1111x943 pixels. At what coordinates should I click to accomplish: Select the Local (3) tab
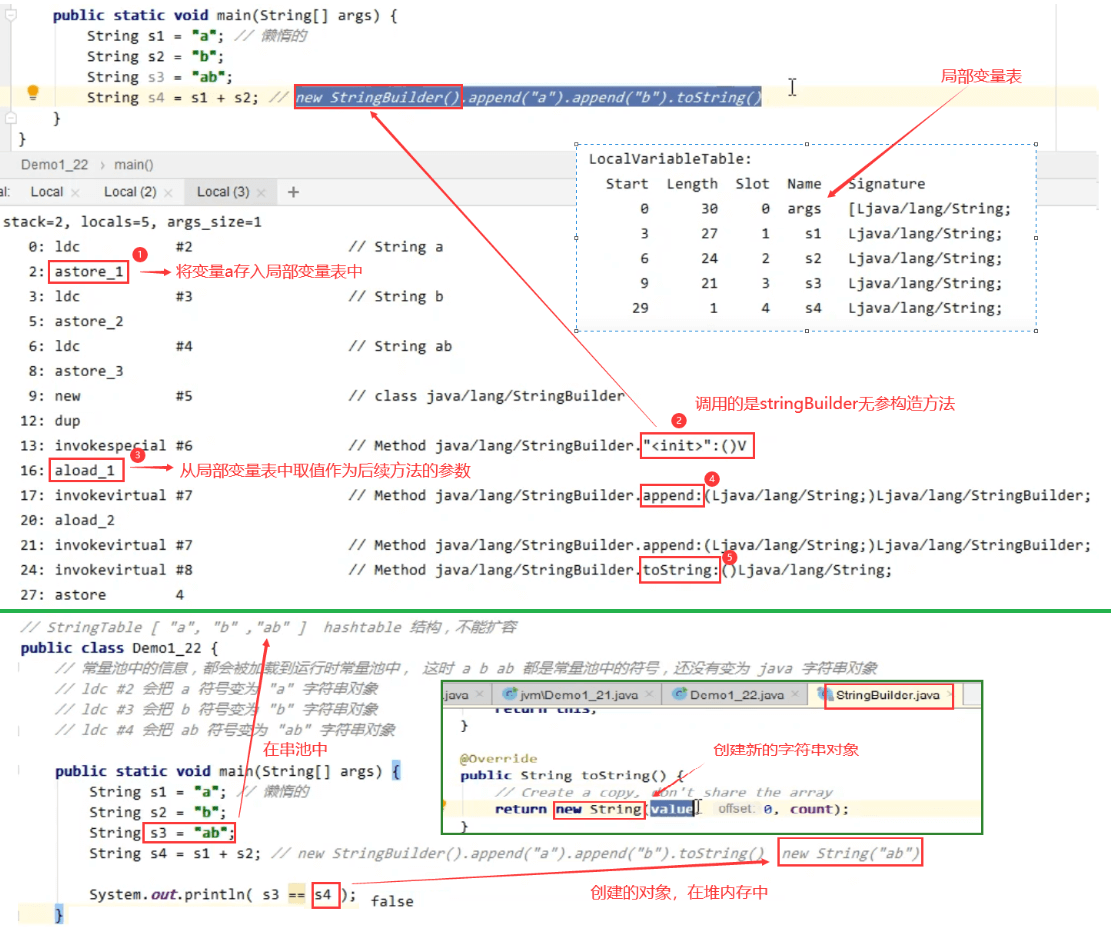[222, 192]
